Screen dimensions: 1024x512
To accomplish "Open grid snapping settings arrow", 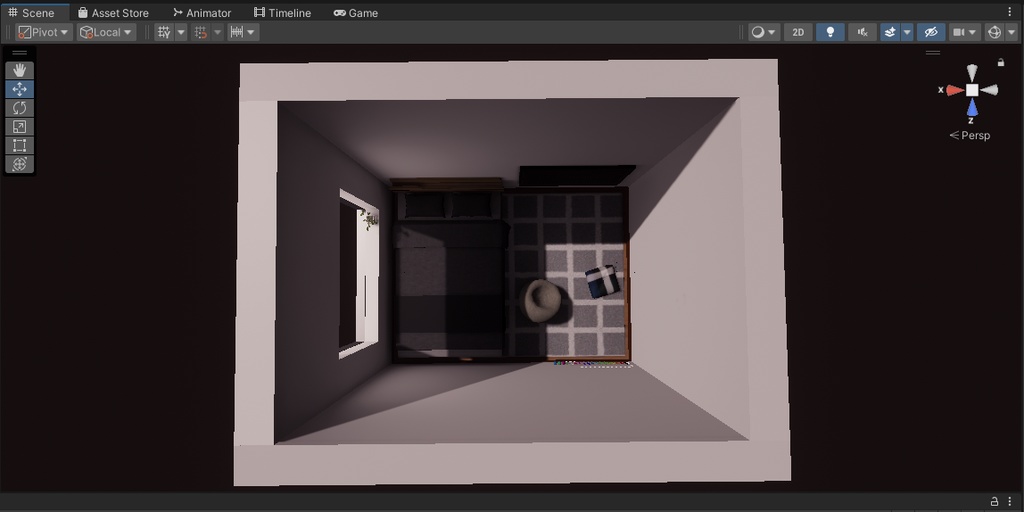I will 217,32.
